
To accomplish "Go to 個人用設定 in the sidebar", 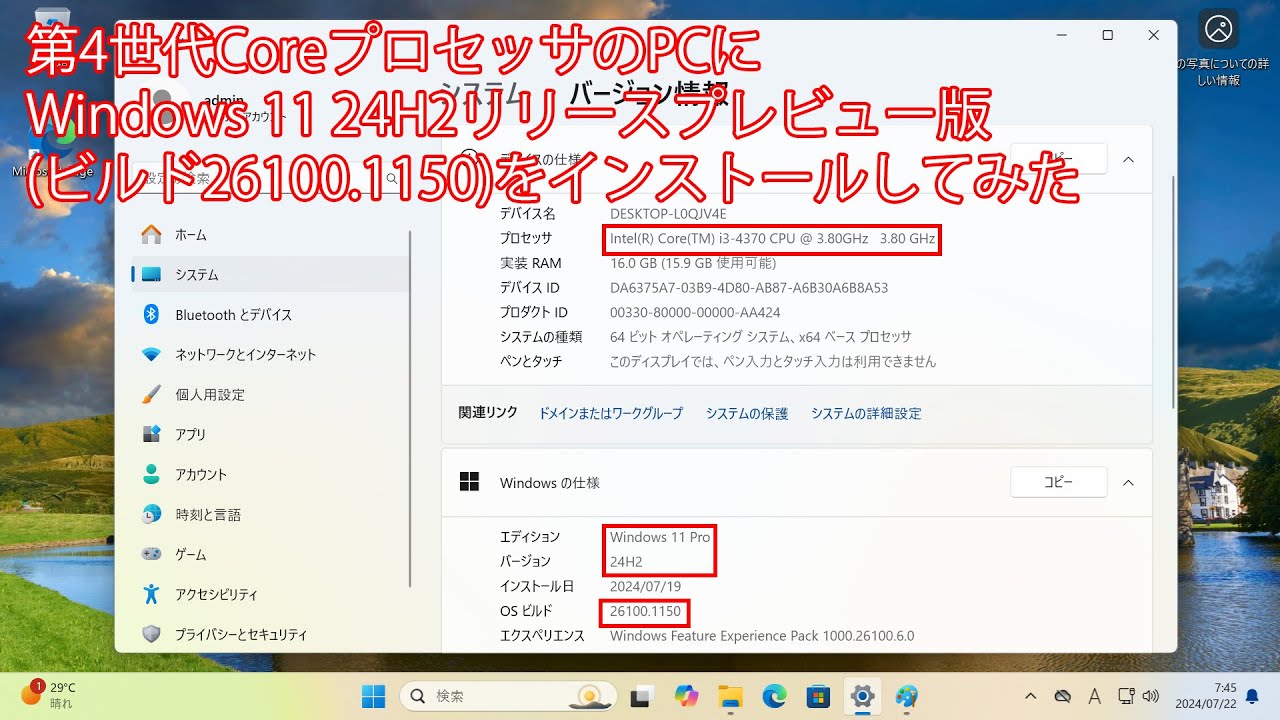I will pyautogui.click(x=209, y=395).
